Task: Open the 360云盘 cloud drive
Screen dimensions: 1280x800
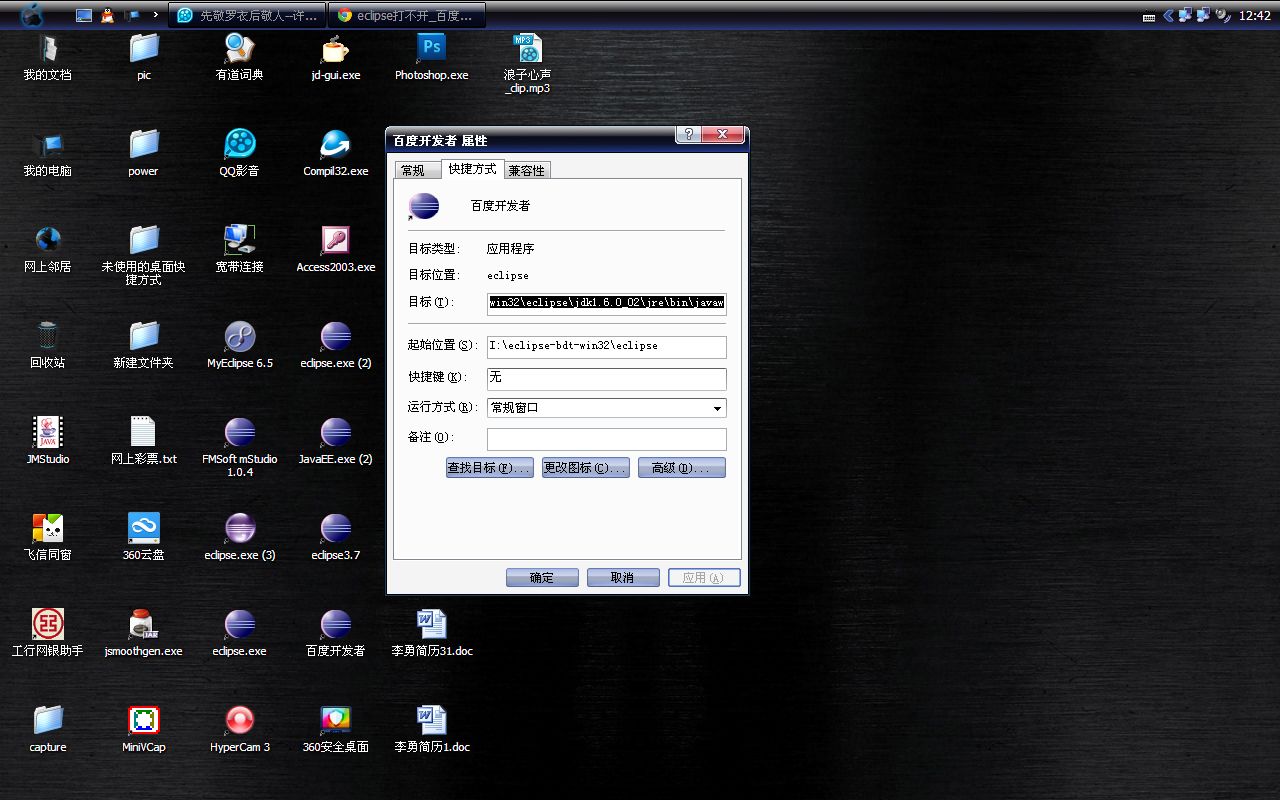Action: pos(143,530)
